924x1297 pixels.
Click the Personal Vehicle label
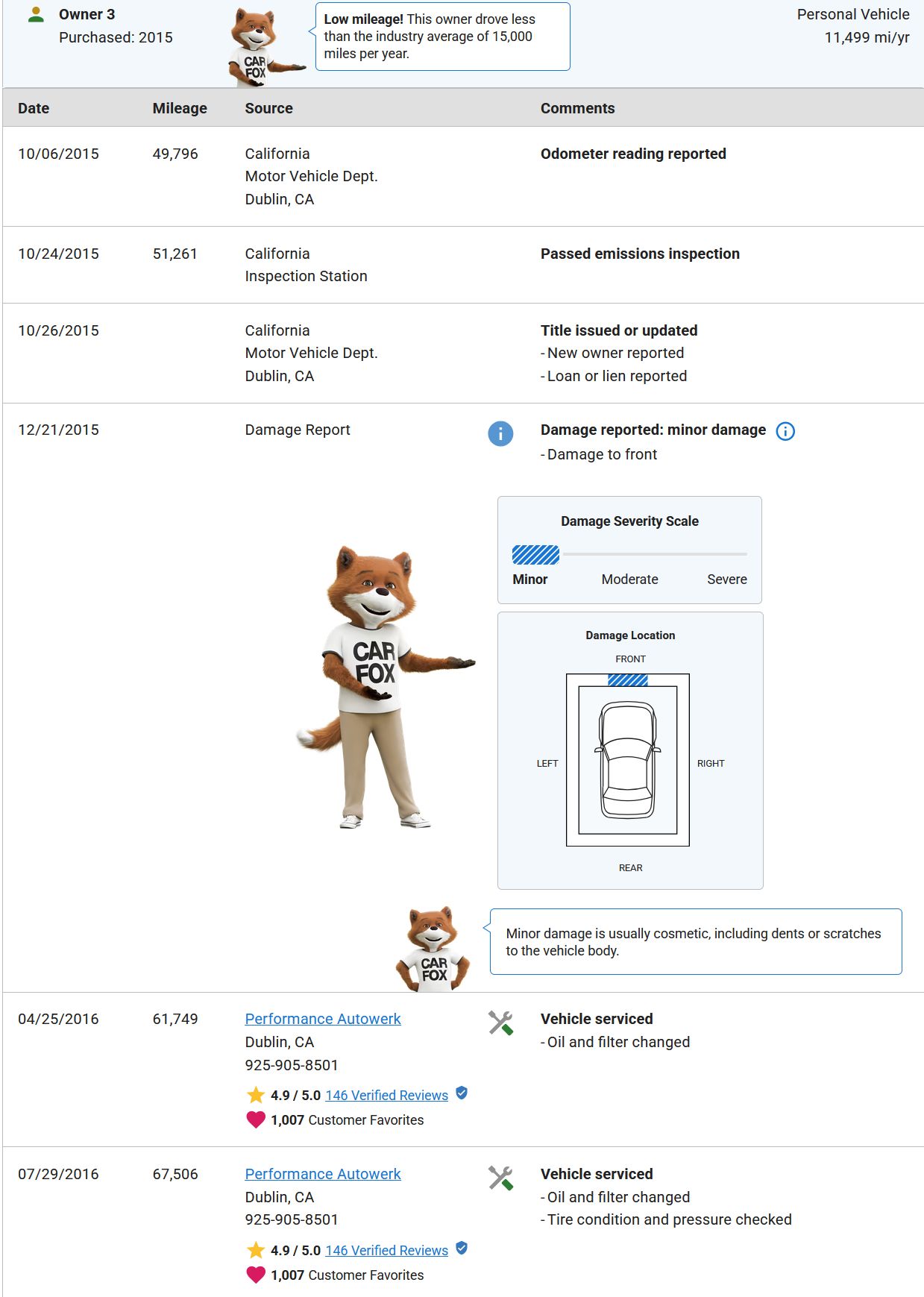[853, 14]
